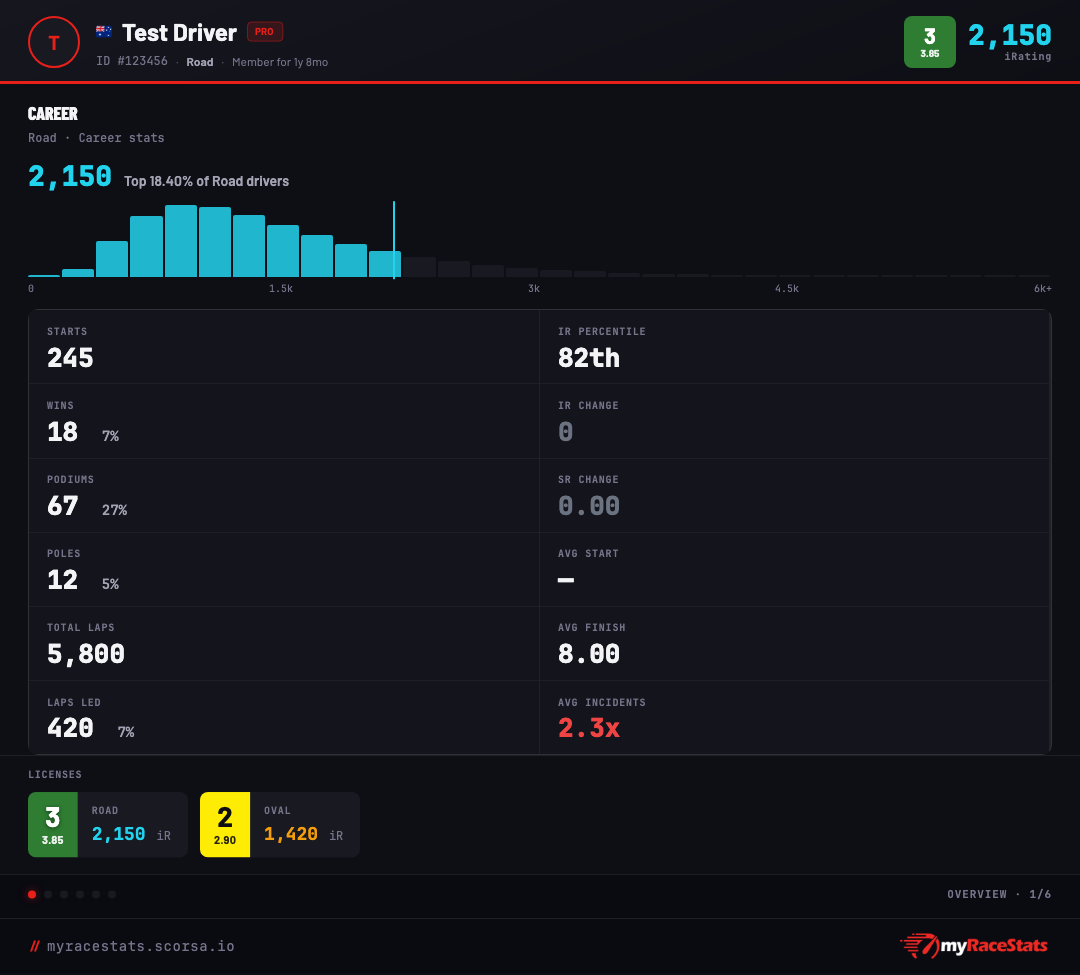Viewport: 1080px width, 975px height.
Task: Click the PRO badge
Action: (x=264, y=32)
